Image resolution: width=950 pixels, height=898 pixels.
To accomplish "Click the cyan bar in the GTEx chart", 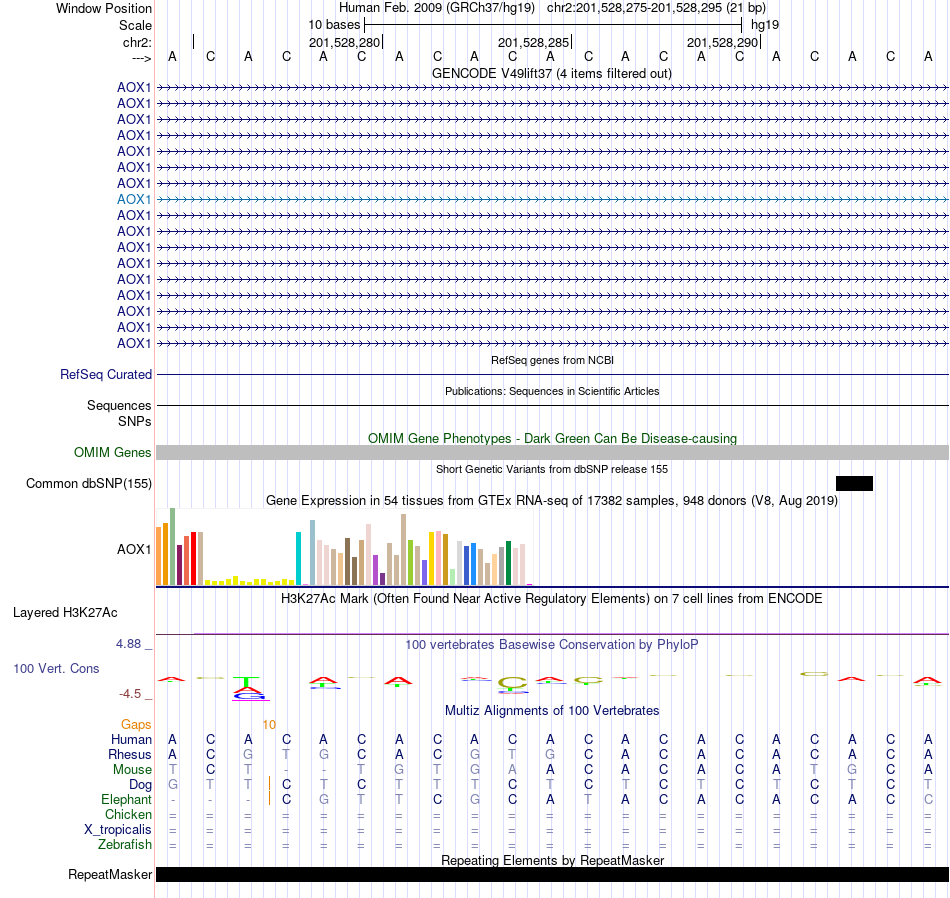I will click(298, 558).
